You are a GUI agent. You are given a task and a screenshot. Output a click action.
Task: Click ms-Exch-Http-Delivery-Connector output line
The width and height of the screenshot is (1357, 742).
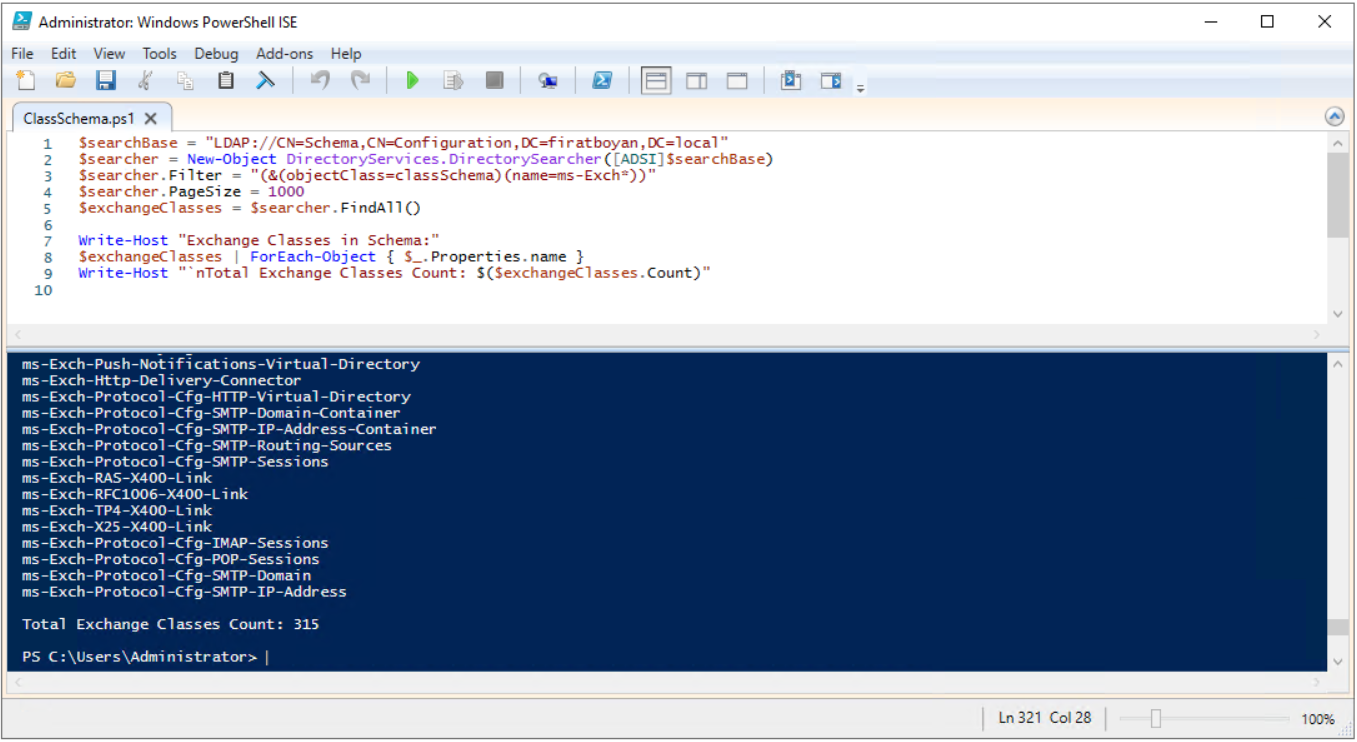click(161, 380)
